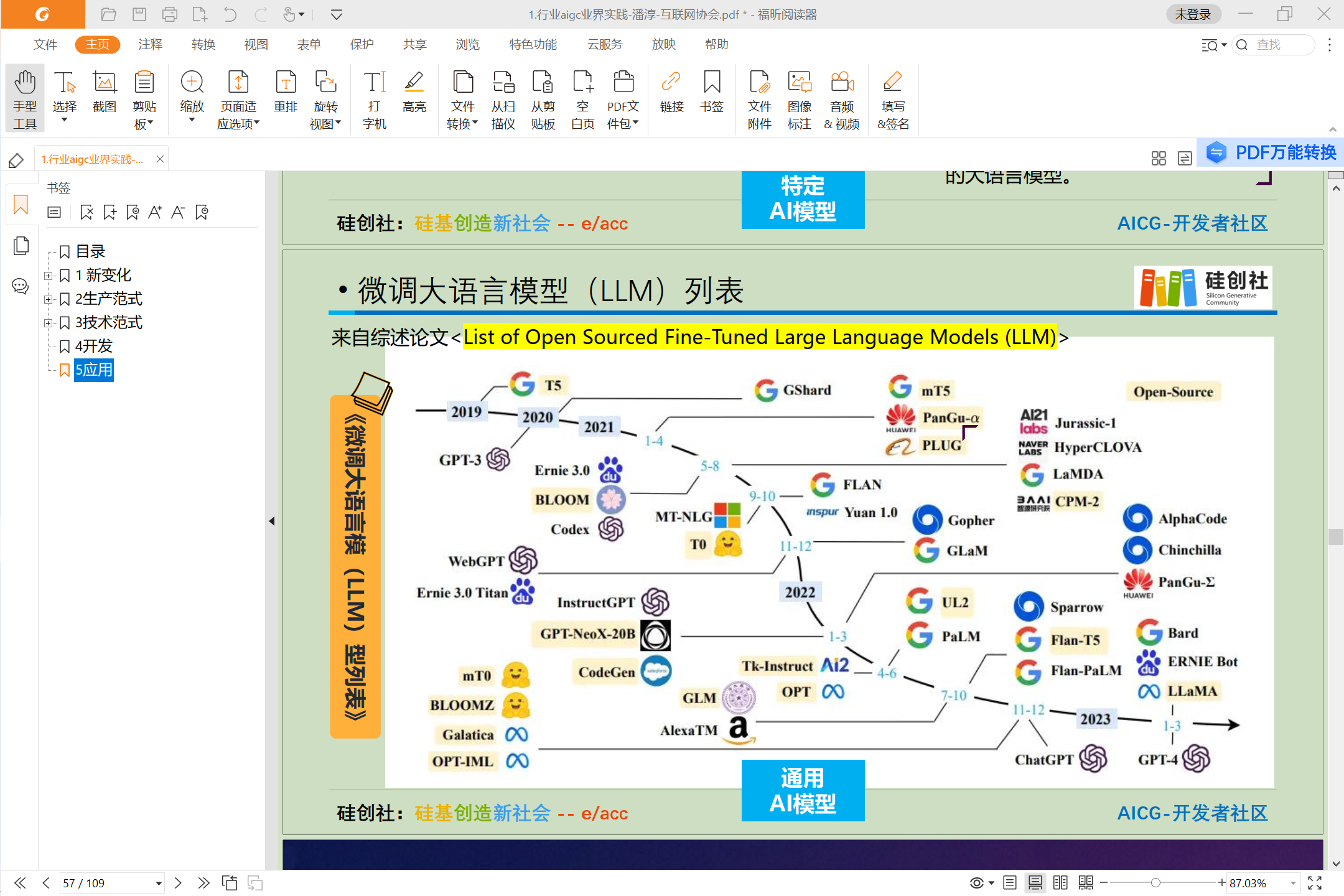Toggle facing pages view mode
Screen dimensions: 1344x896
click(x=1060, y=882)
